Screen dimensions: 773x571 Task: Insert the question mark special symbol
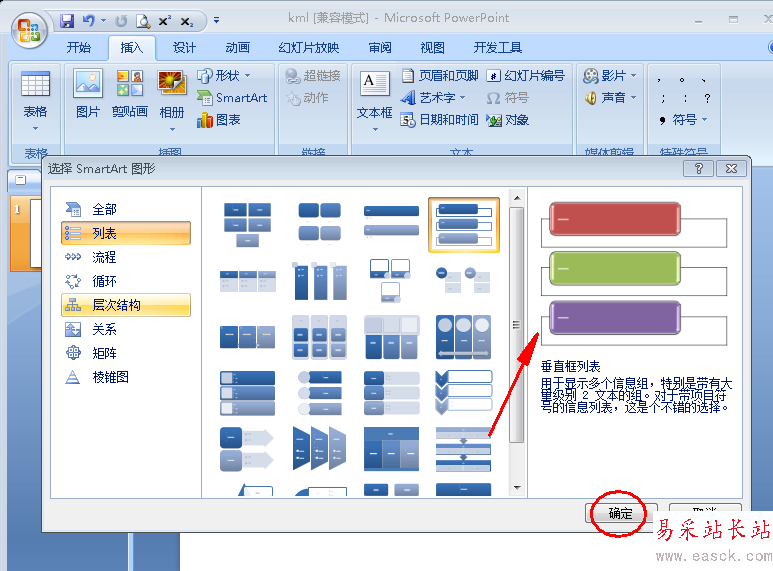(x=707, y=98)
